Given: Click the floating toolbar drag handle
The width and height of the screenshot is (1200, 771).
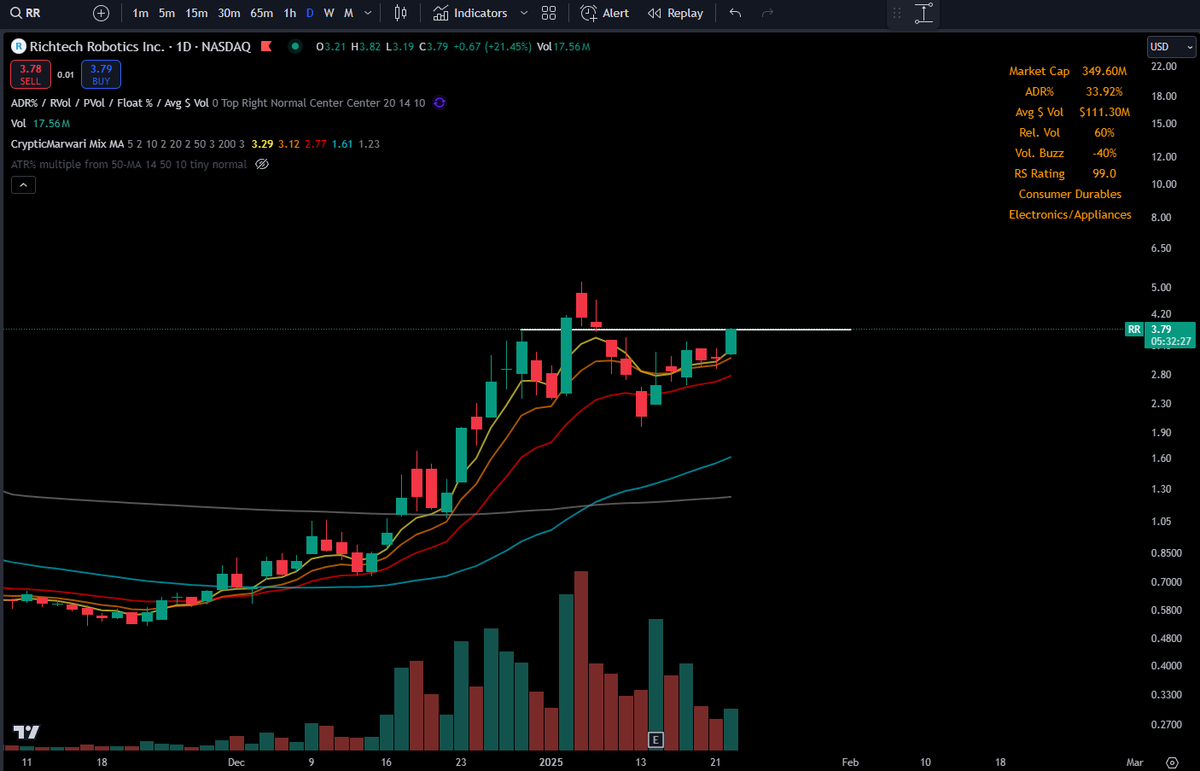Looking at the screenshot, I should pos(897,13).
